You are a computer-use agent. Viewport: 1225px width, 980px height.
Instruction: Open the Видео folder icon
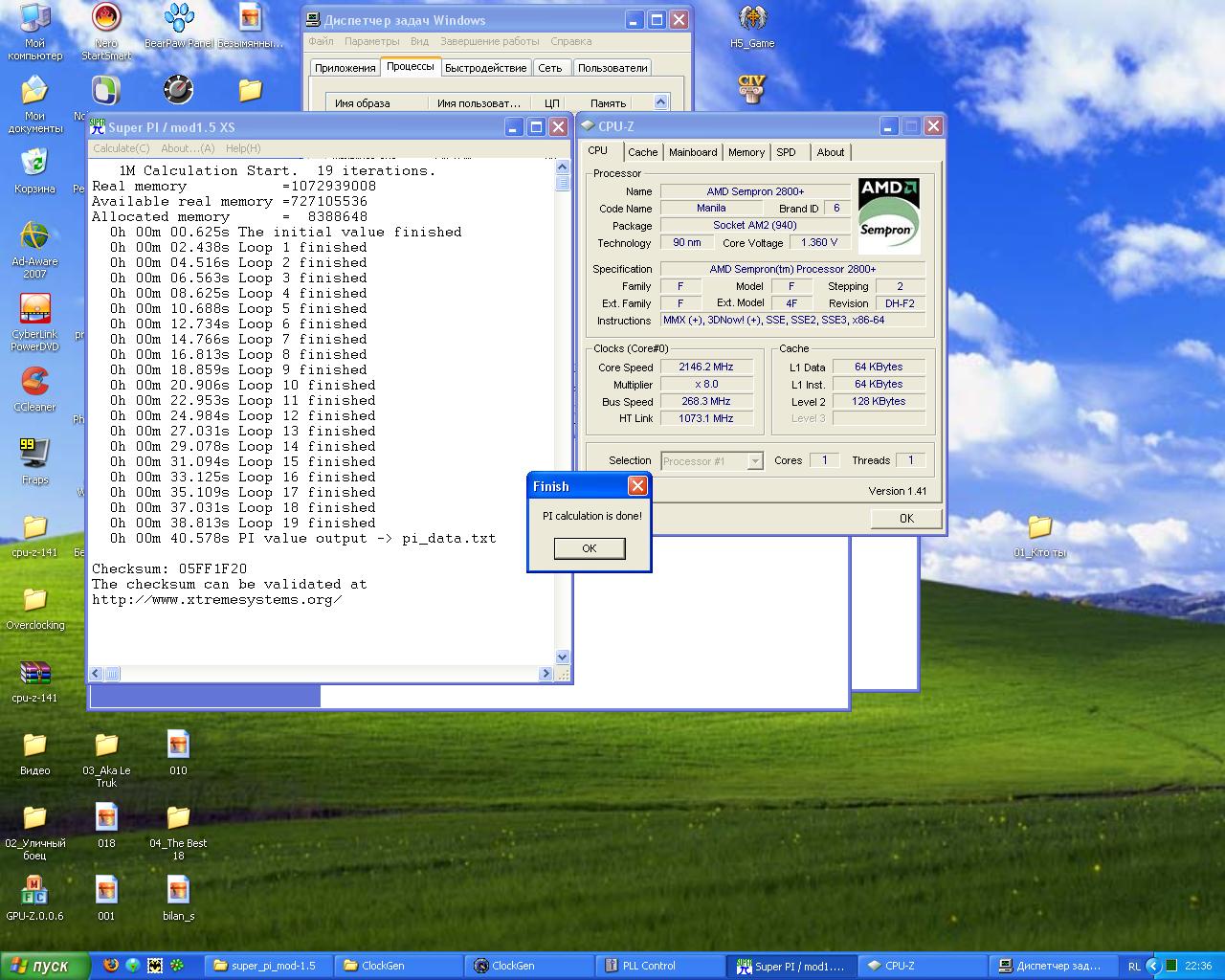point(34,752)
